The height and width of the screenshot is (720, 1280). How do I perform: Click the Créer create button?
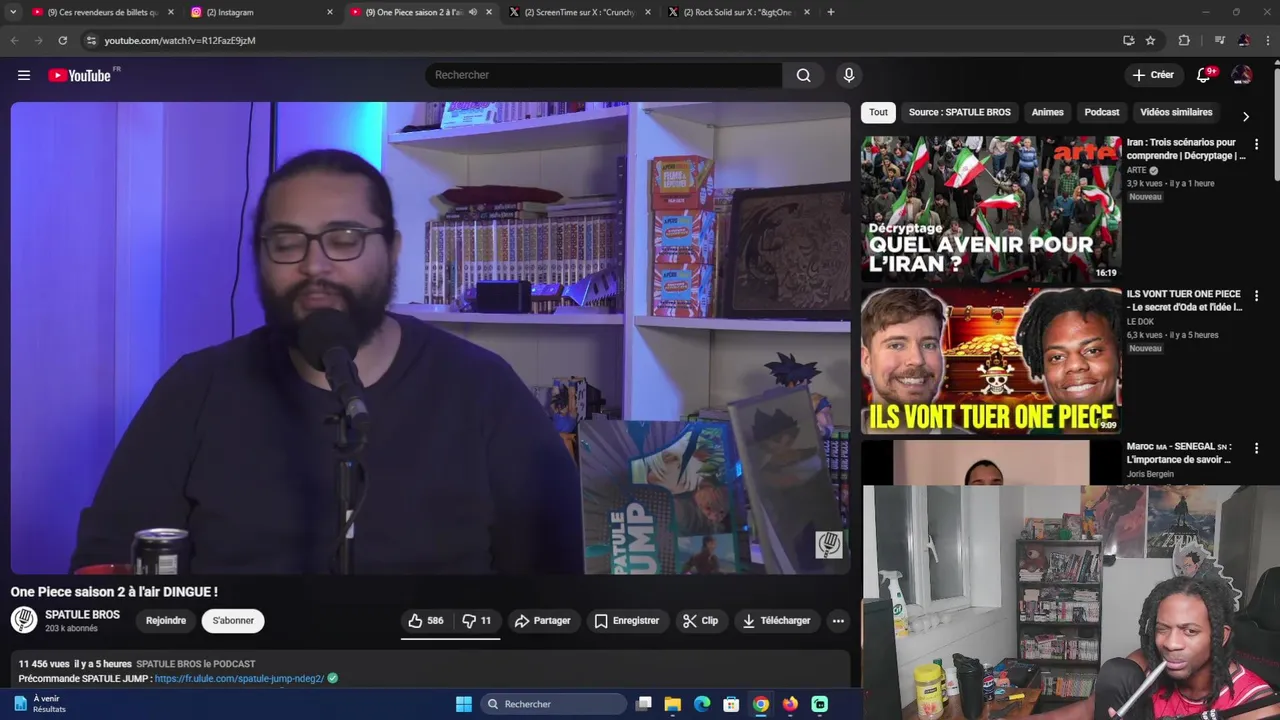1153,75
